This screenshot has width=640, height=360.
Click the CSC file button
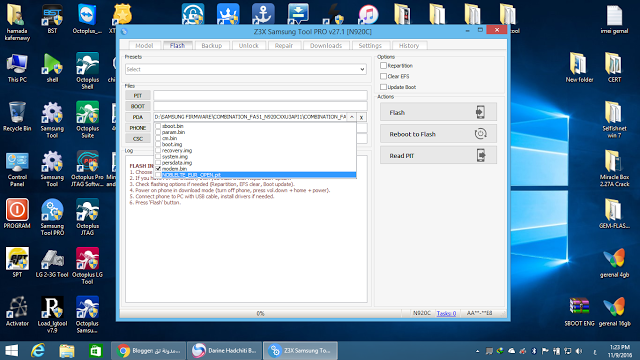[138, 139]
